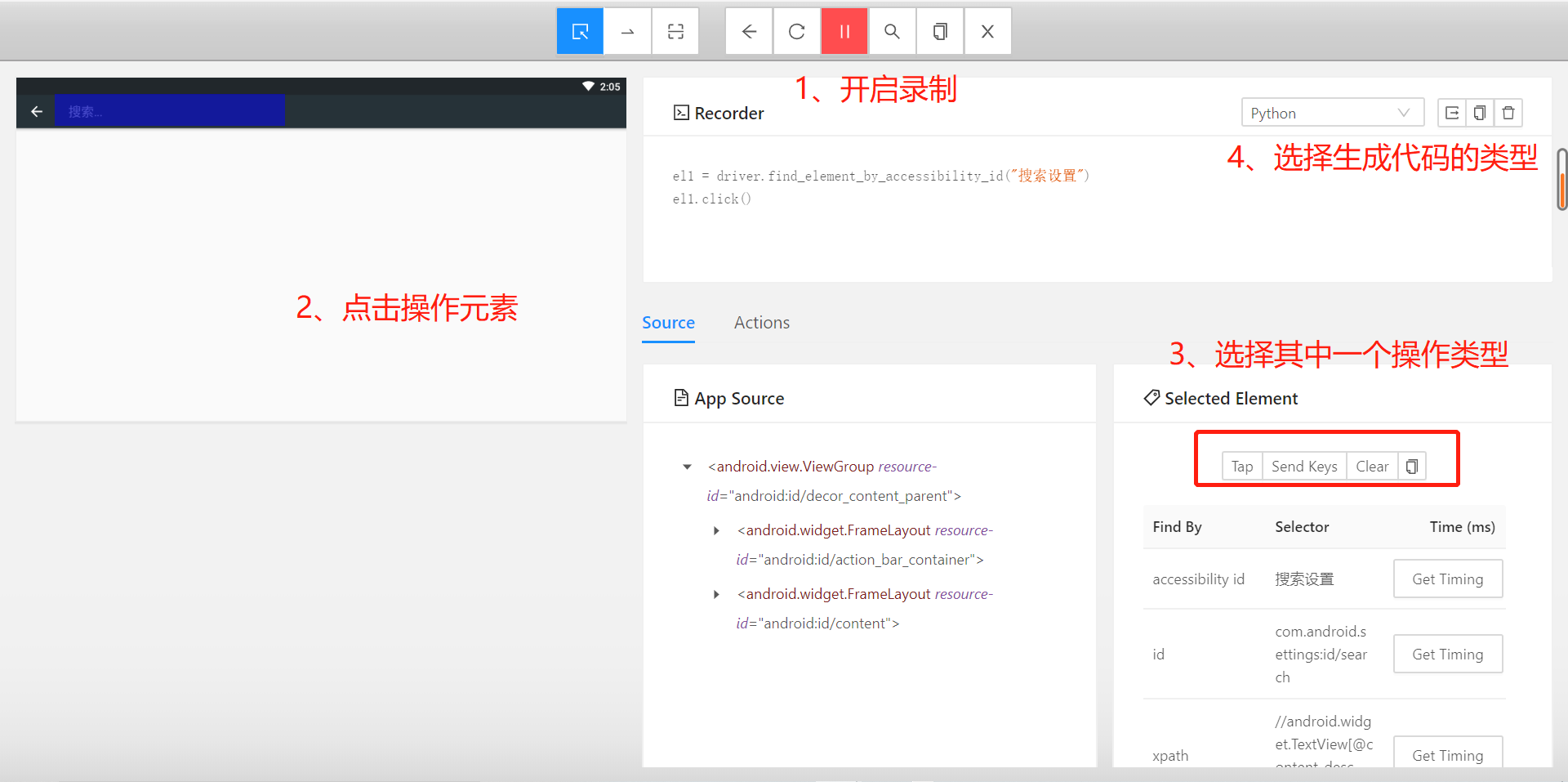The height and width of the screenshot is (782, 1568).
Task: Click the 搜索设置 accessibility id value
Action: coord(1304,579)
